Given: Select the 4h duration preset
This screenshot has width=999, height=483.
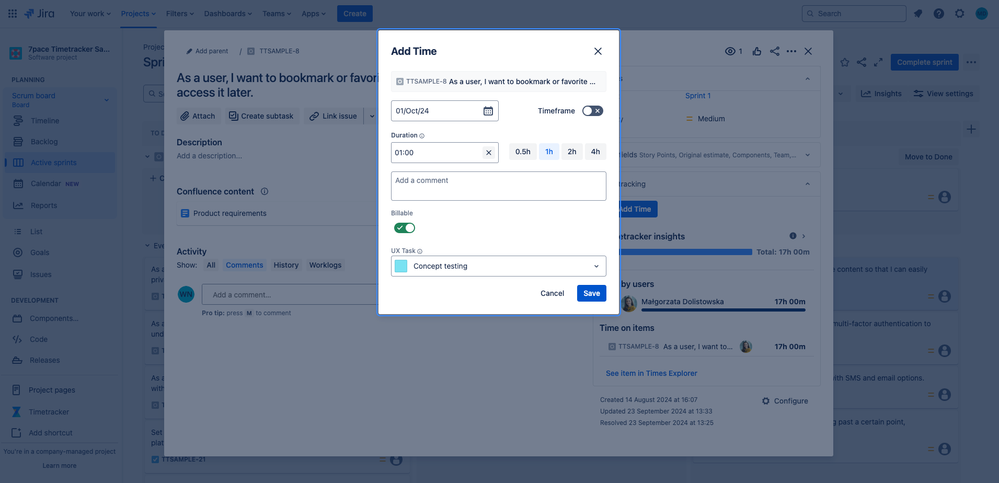Looking at the screenshot, I should [x=595, y=152].
